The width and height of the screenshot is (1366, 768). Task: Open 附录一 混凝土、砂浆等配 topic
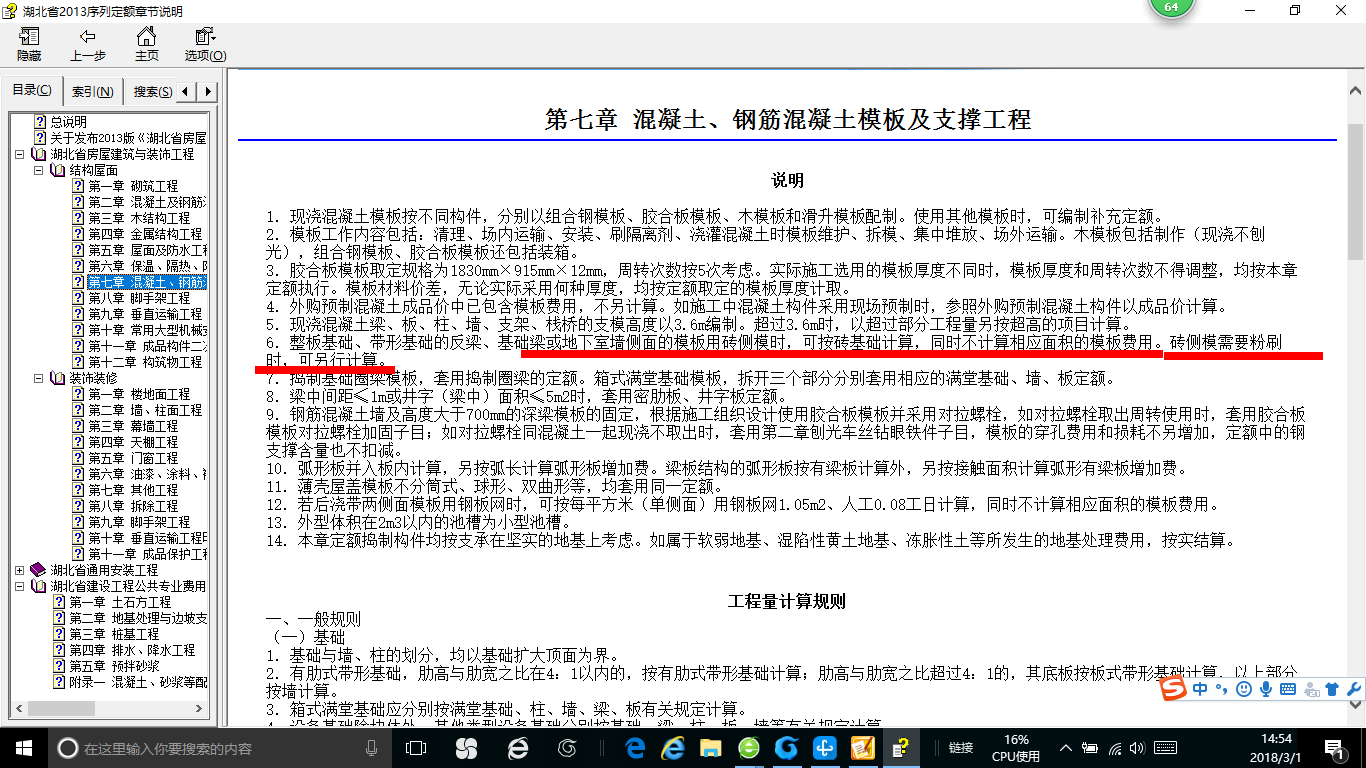(x=138, y=682)
